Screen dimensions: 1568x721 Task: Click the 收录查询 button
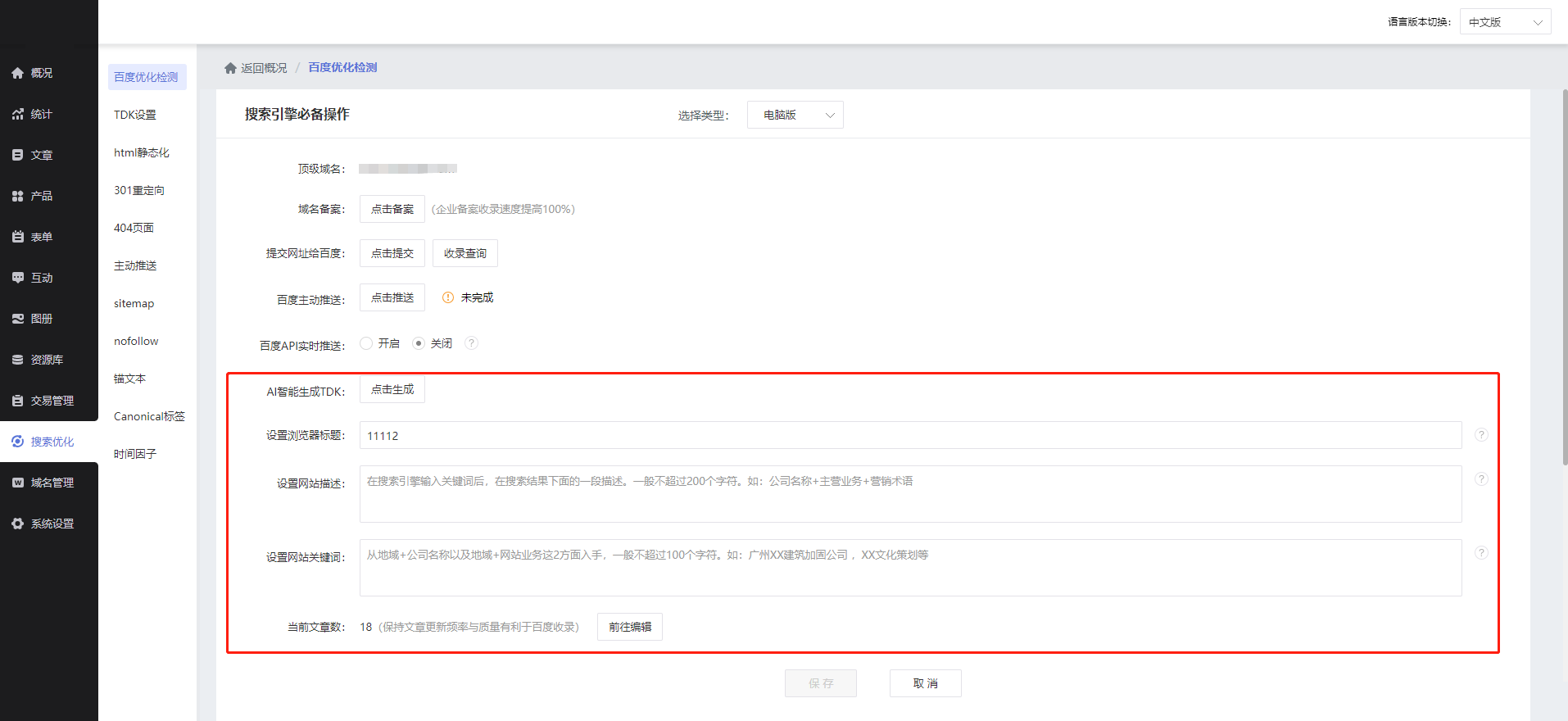pos(465,253)
